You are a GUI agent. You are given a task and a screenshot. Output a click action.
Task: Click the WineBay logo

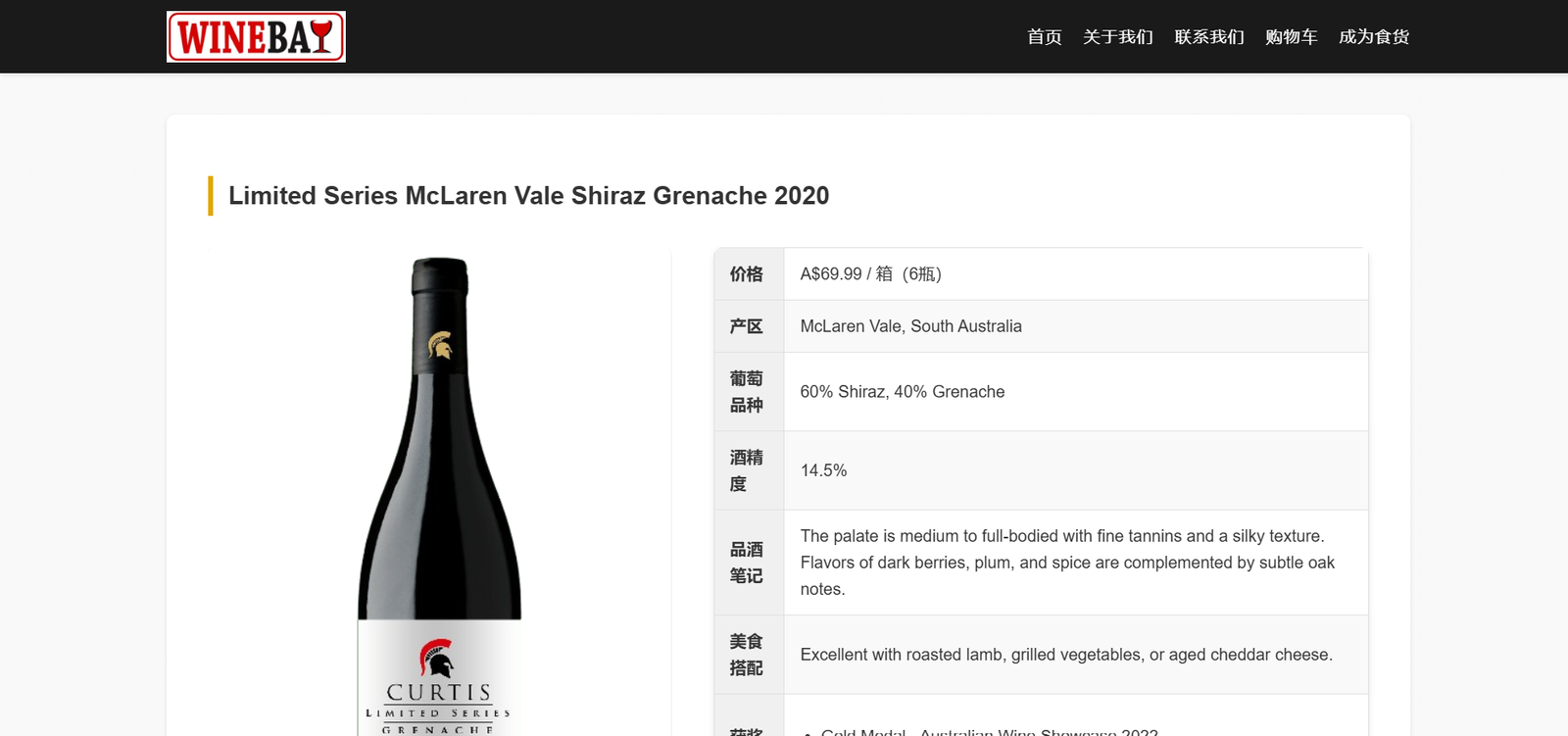(x=256, y=37)
